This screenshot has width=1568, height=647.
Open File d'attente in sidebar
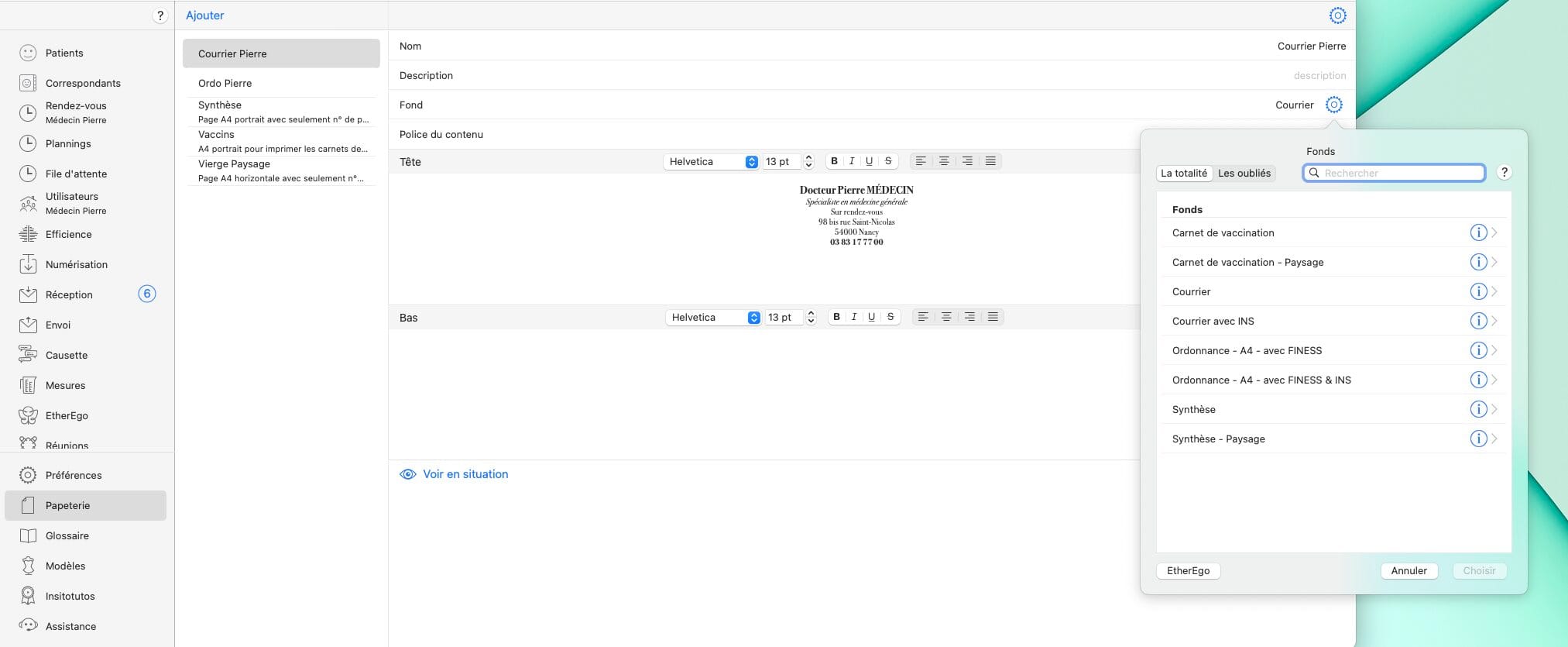[76, 174]
